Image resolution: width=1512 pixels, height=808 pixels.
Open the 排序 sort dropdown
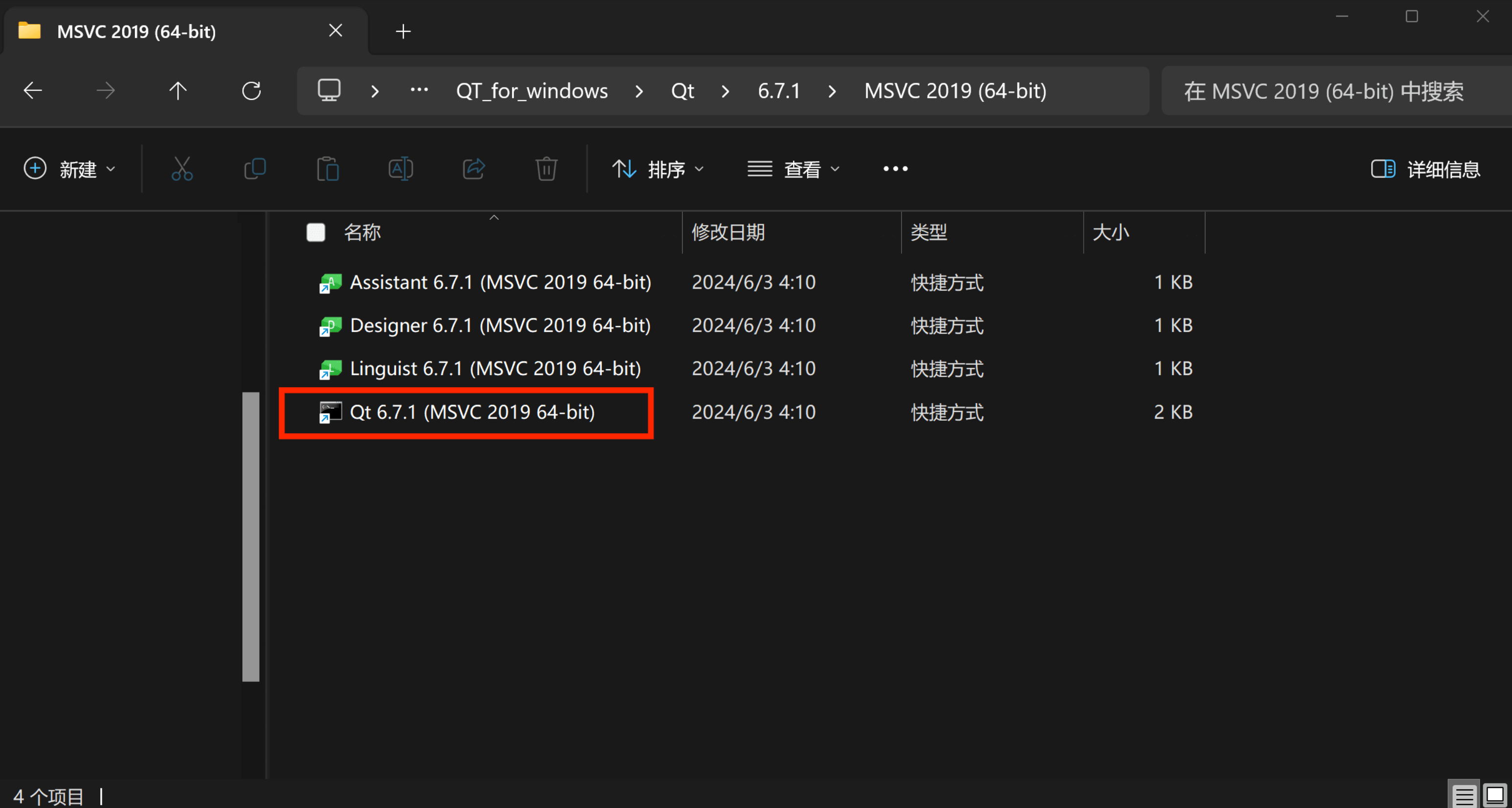[x=658, y=169]
